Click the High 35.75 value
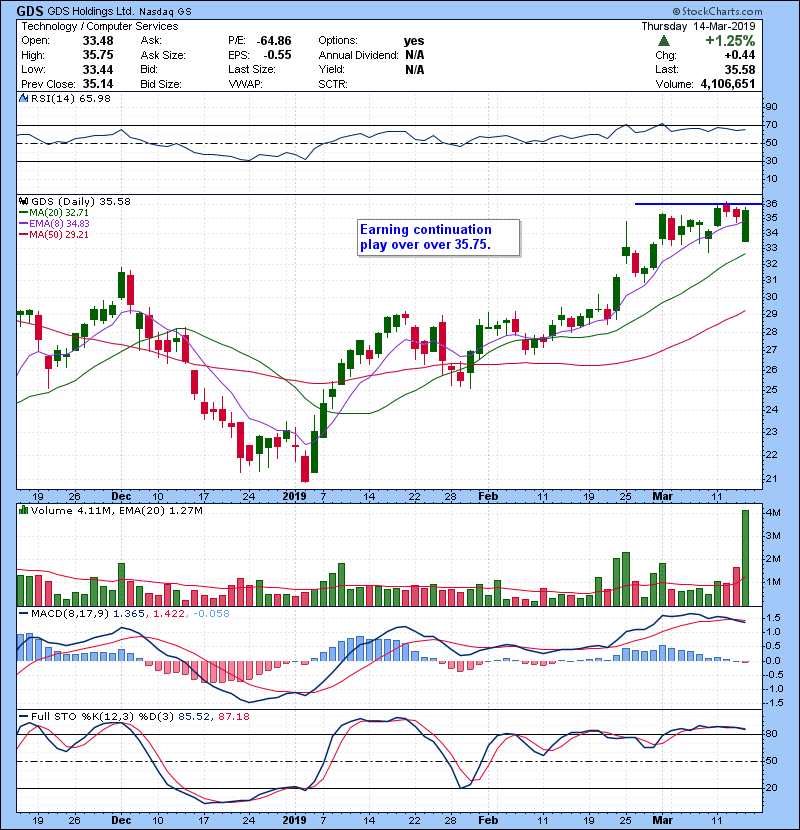The width and height of the screenshot is (800, 830). 98,55
